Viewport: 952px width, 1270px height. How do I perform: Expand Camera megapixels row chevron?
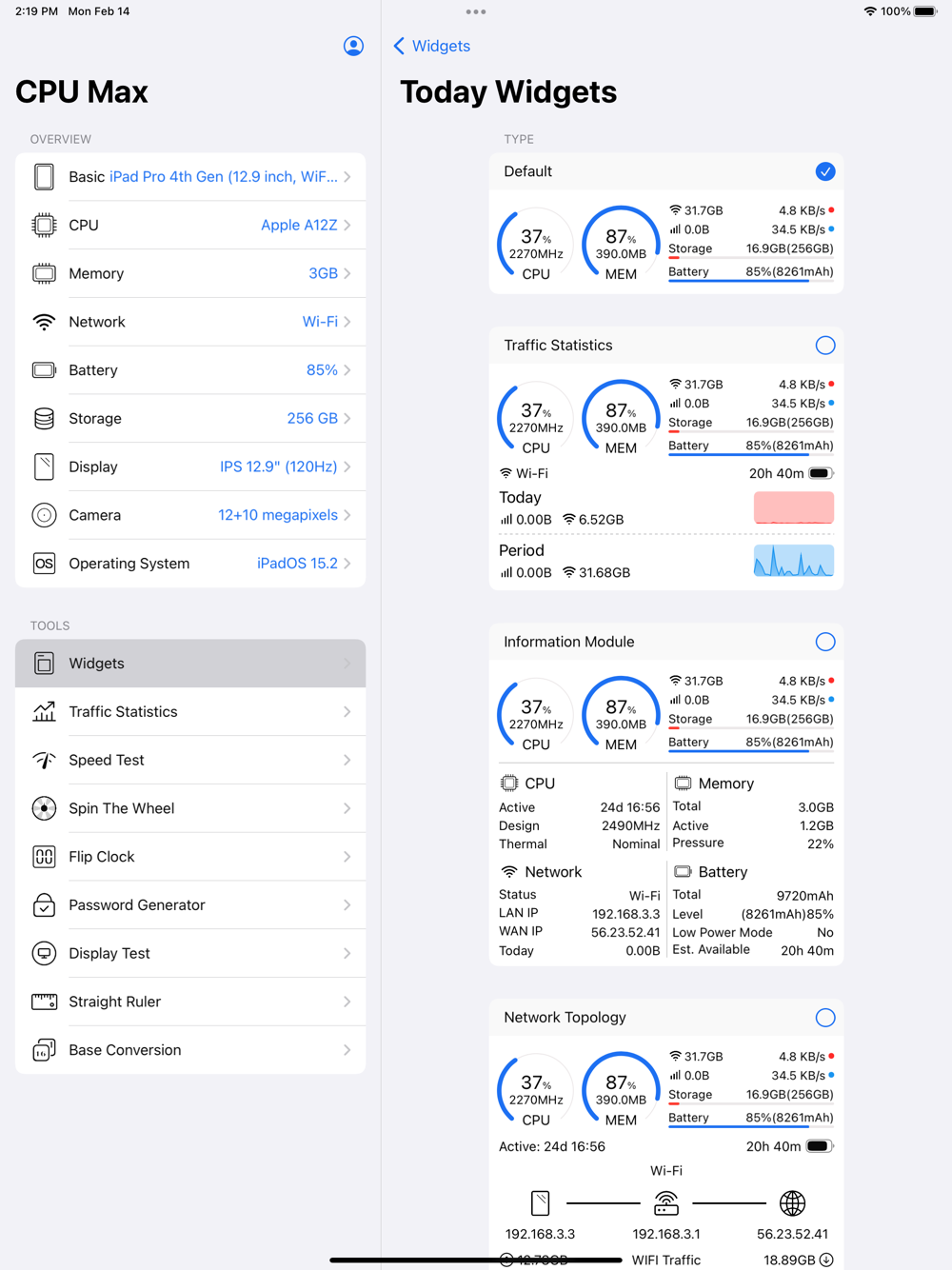click(x=347, y=515)
